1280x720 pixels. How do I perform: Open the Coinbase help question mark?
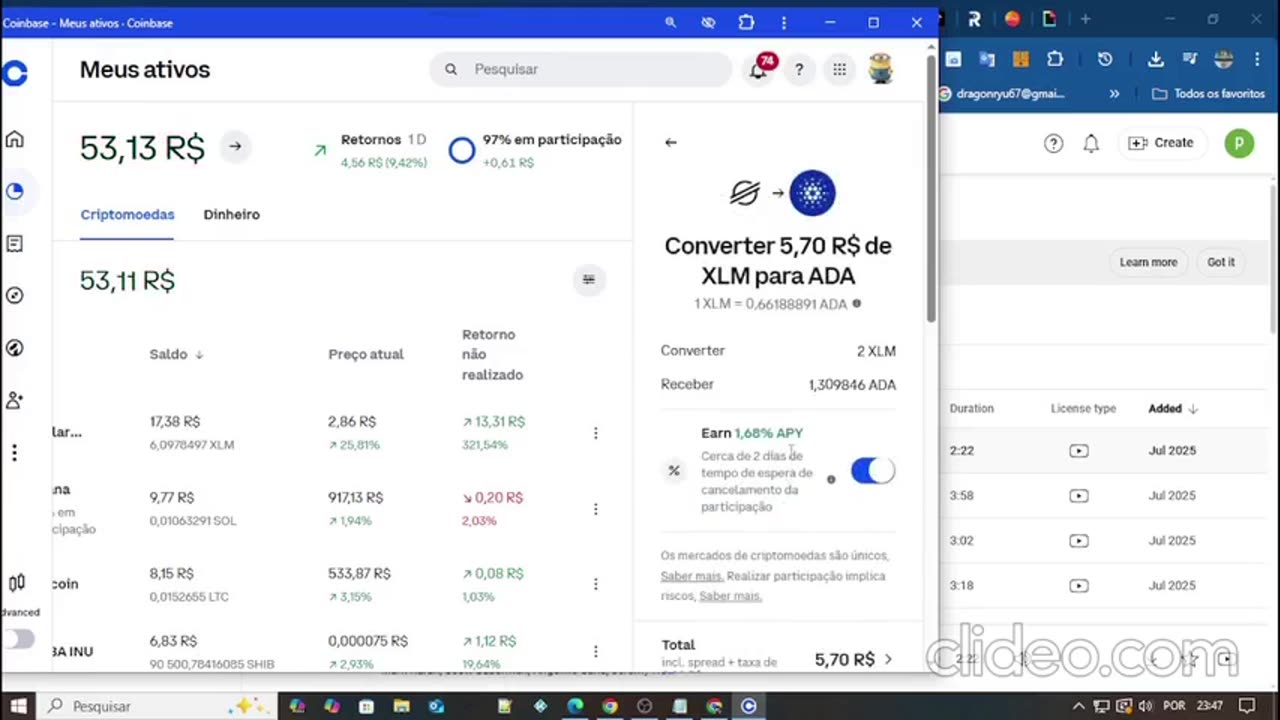pos(799,69)
